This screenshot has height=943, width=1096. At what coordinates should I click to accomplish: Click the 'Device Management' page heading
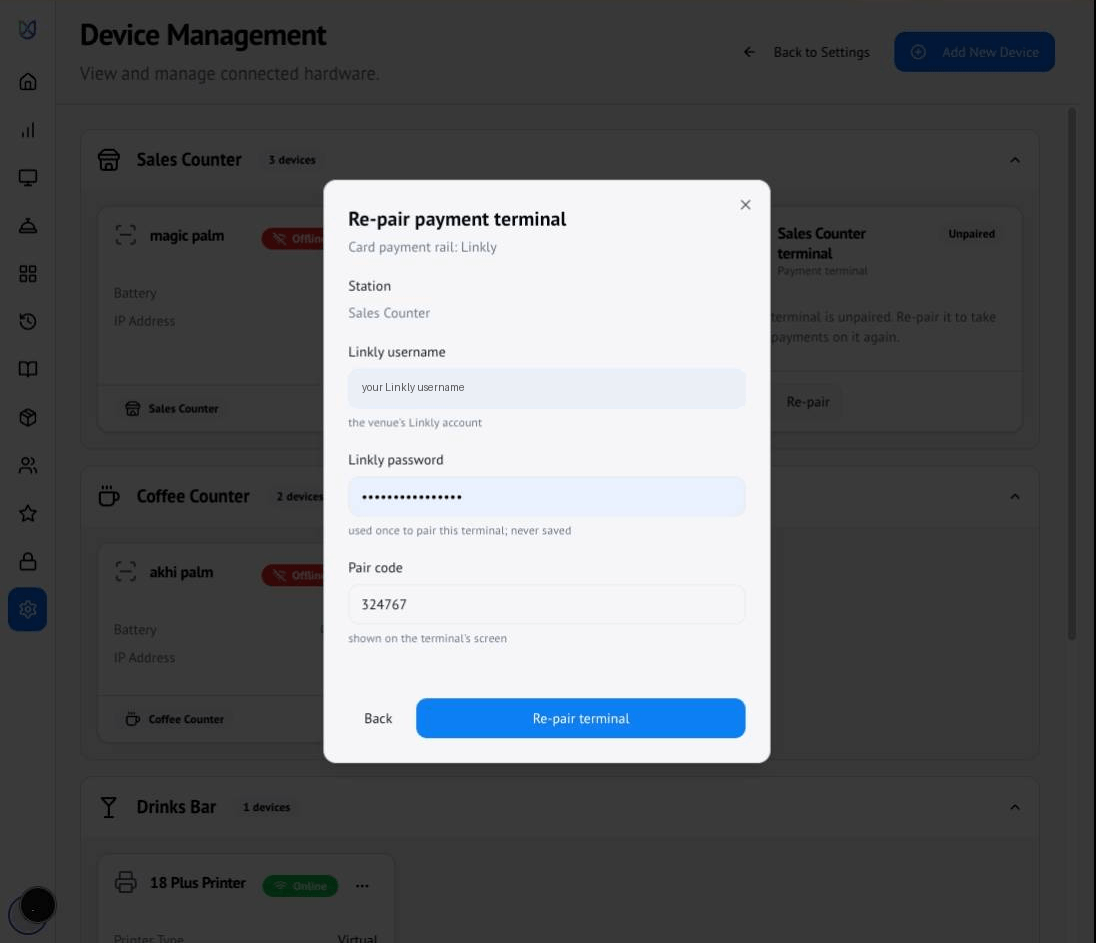[203, 35]
